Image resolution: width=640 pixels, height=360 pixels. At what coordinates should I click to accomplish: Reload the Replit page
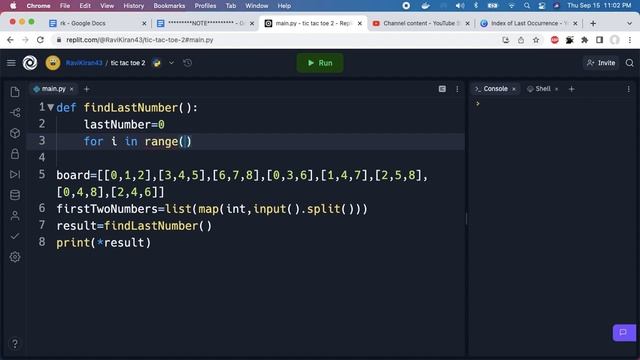tap(40, 40)
